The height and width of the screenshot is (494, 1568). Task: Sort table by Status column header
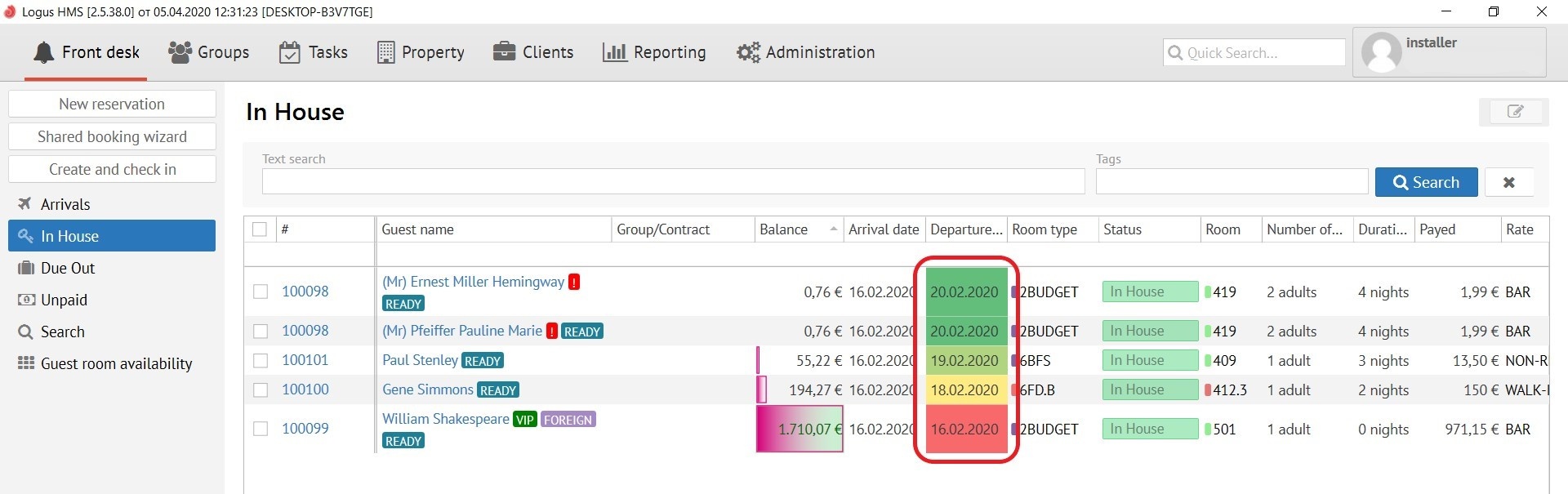coord(1122,229)
